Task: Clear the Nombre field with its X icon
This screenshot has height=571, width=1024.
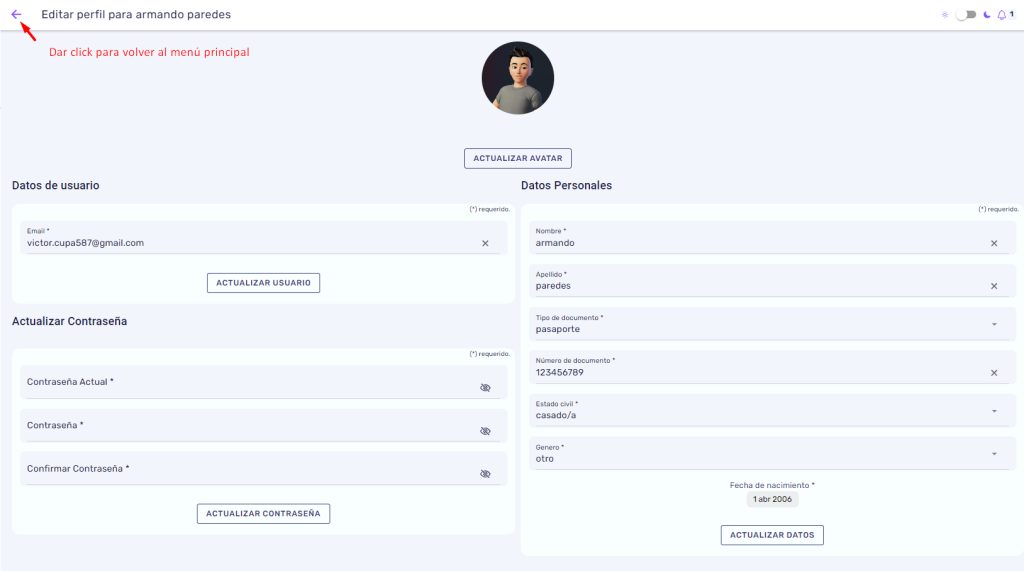Action: coord(994,243)
